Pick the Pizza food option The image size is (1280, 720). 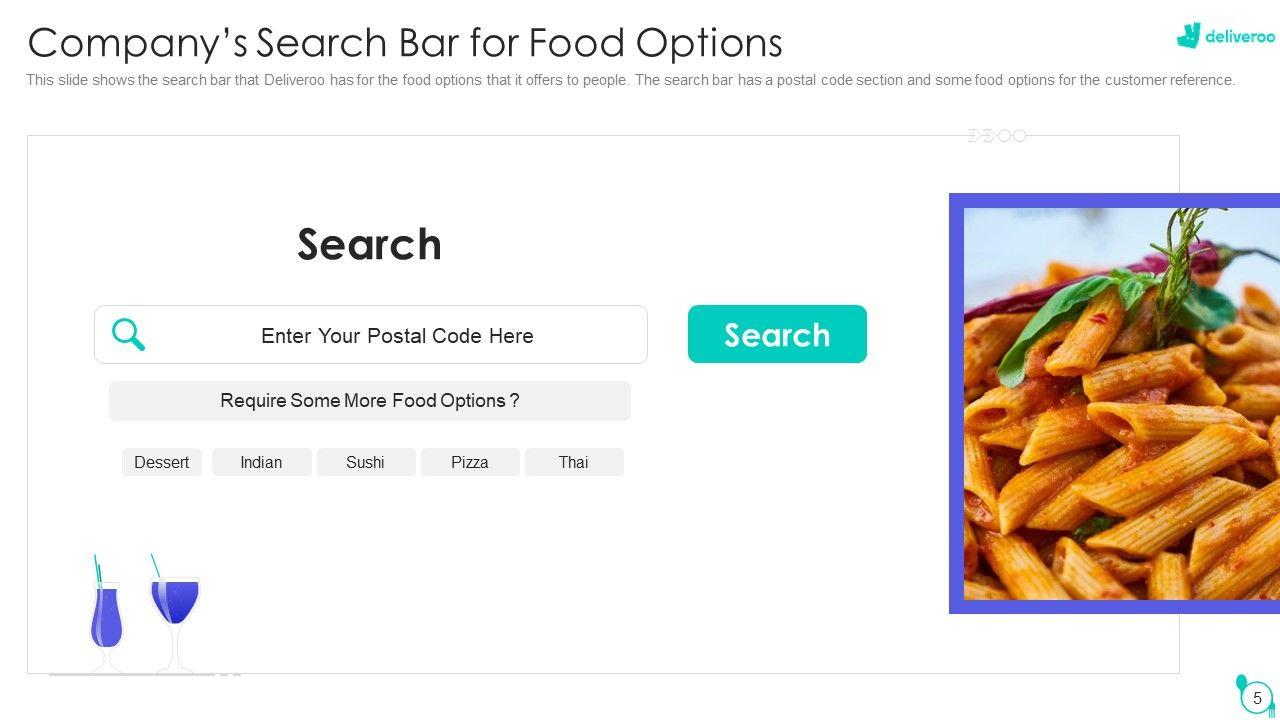point(470,462)
